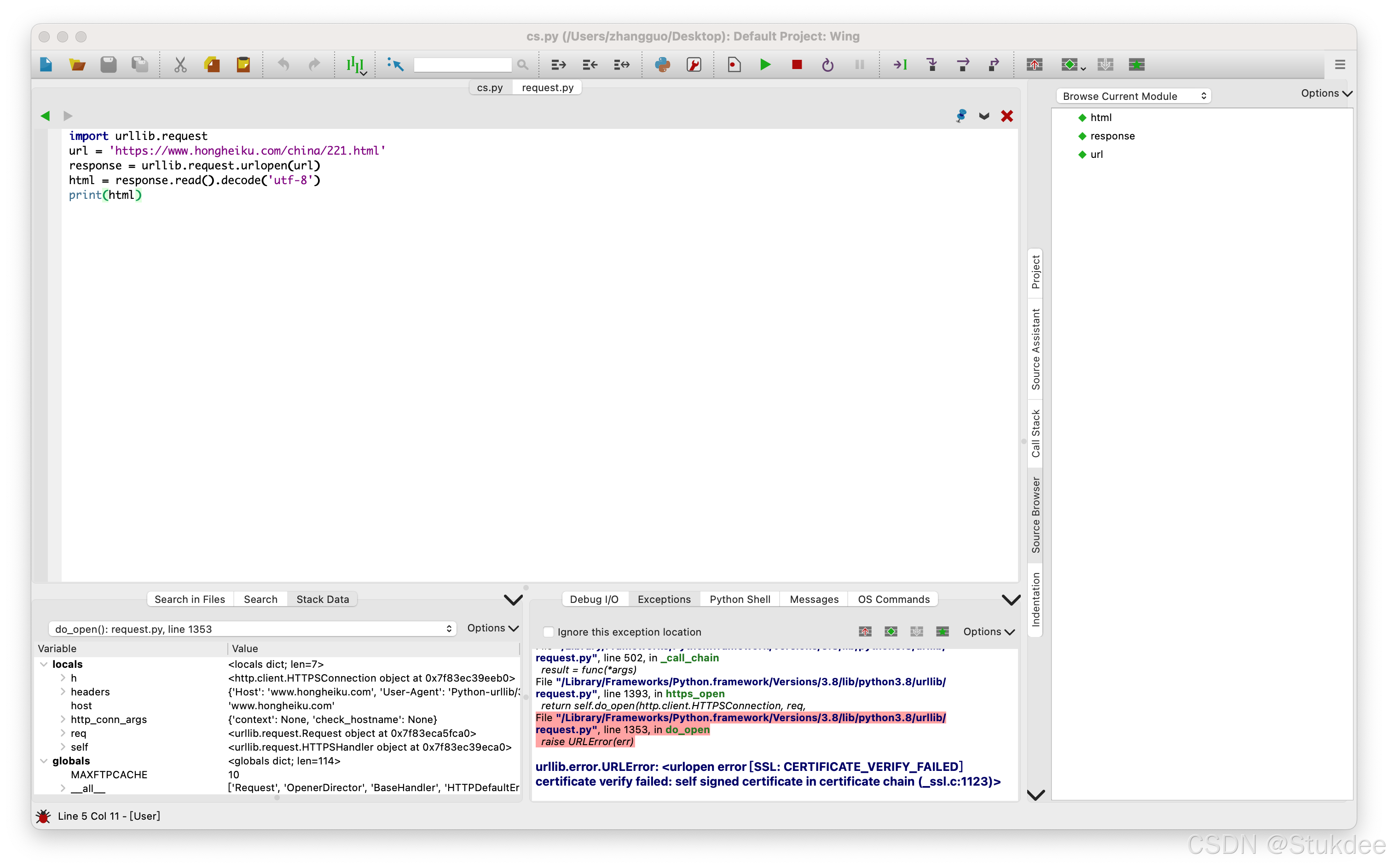This screenshot has height=868, width=1388.
Task: Collapse the locals tree node
Action: (44, 664)
